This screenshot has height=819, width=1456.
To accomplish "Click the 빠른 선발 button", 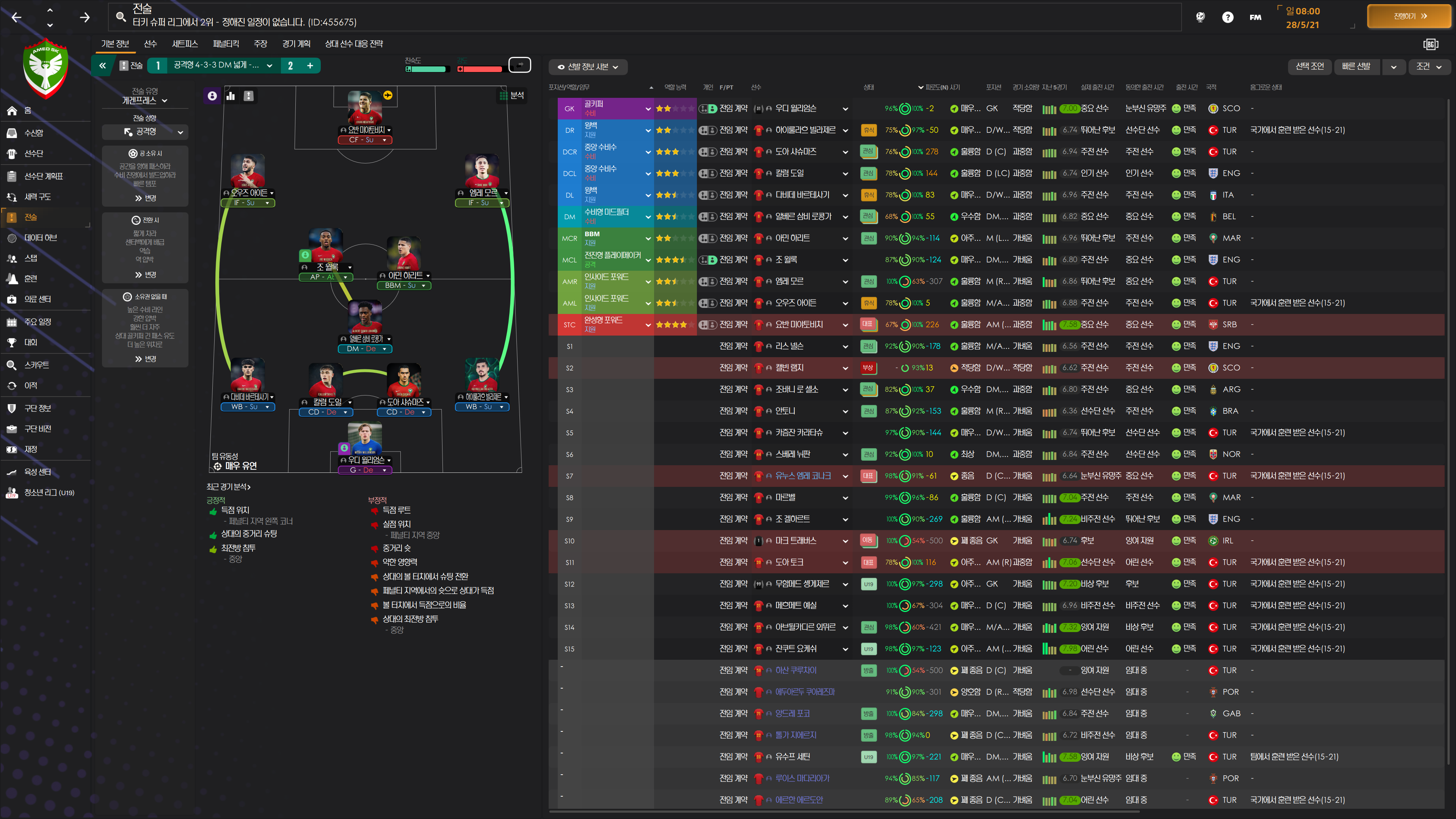I will click(1356, 66).
